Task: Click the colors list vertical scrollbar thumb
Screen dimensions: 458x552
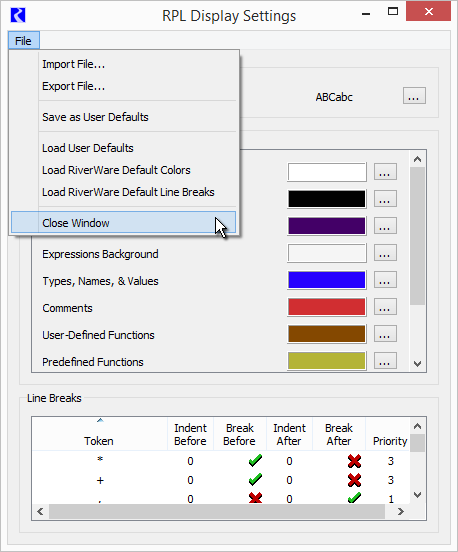Action: [418, 236]
